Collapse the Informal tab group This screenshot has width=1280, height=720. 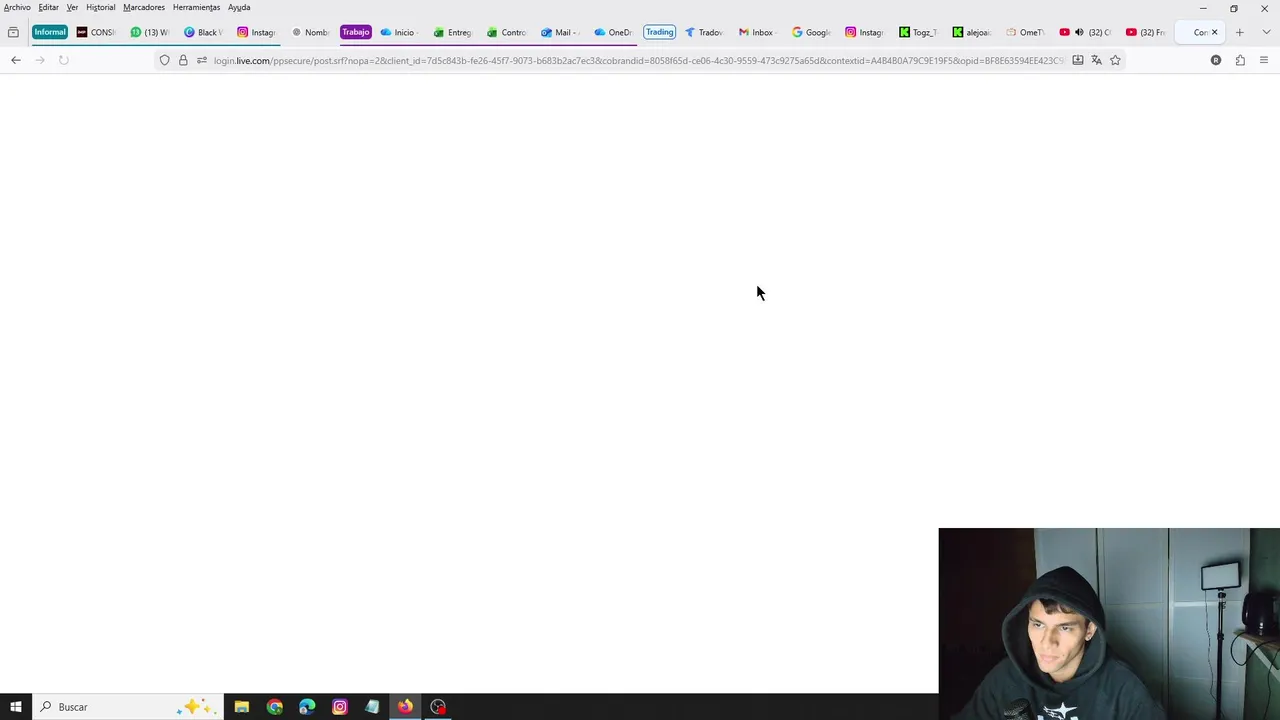(49, 32)
